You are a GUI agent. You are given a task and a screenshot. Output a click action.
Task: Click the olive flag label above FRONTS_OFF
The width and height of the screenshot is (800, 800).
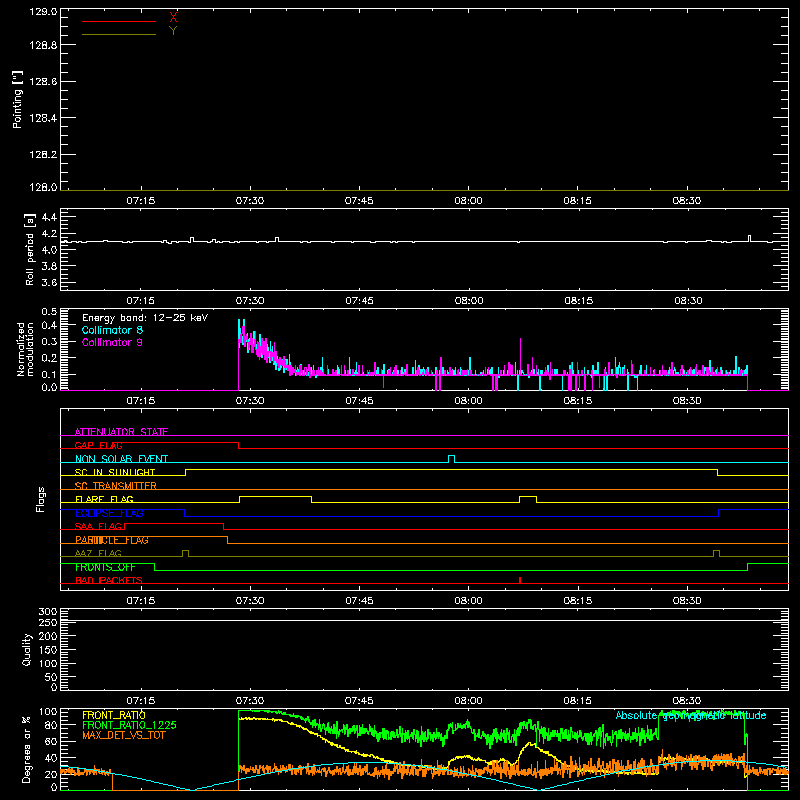tap(98, 553)
